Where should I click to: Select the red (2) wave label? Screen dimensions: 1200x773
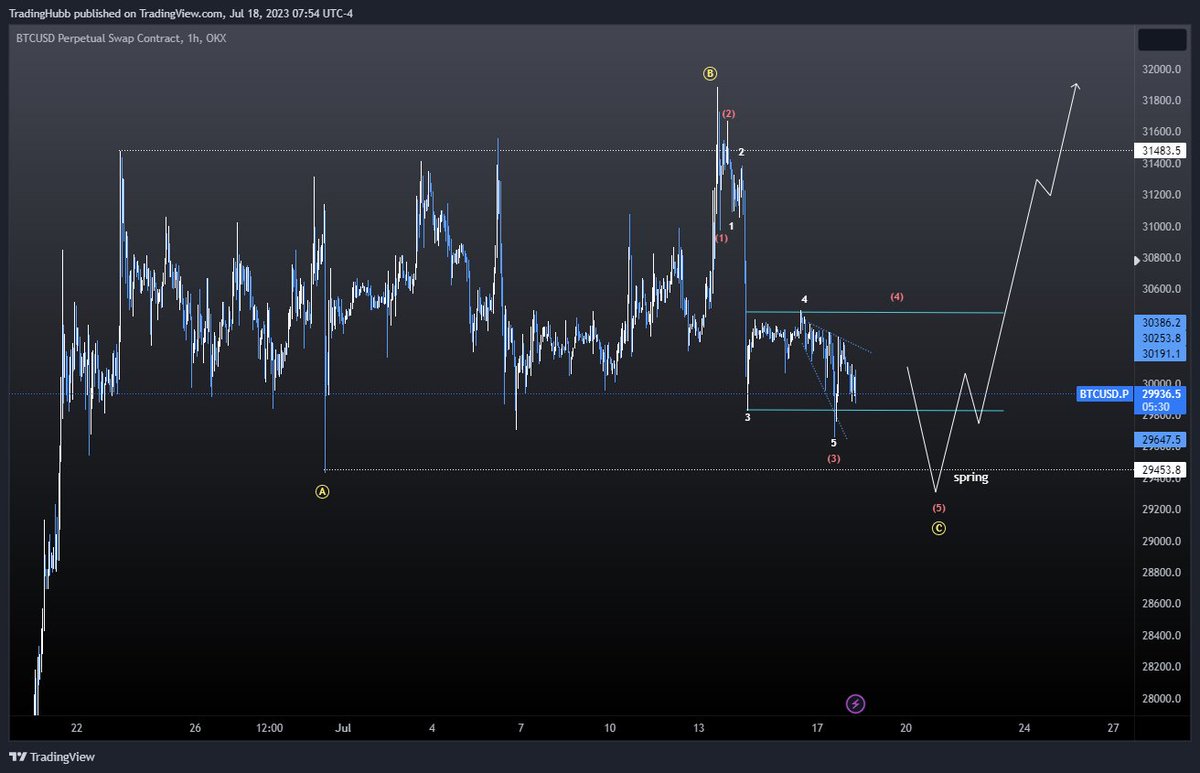[x=729, y=114]
